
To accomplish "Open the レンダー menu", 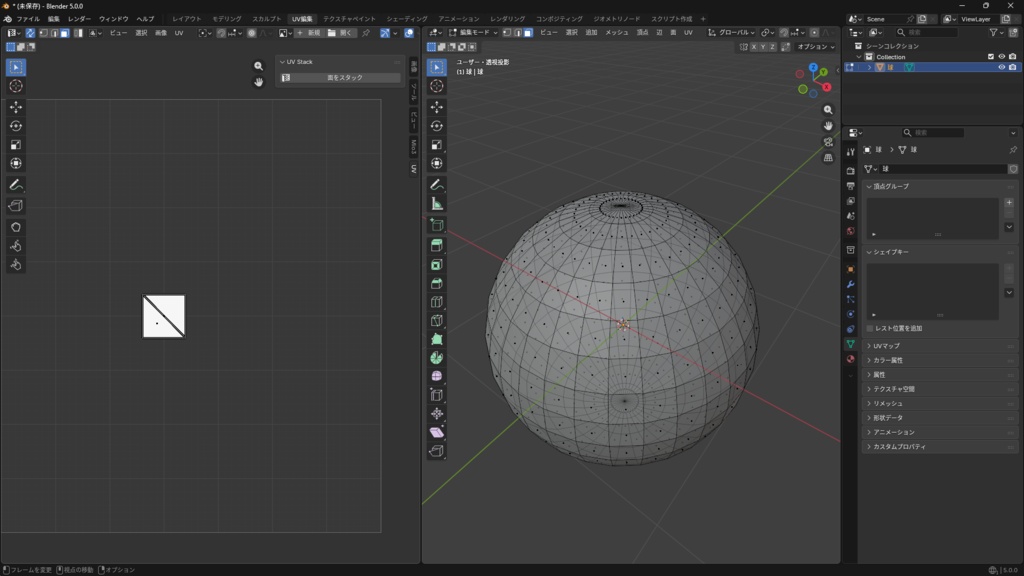I will (x=79, y=19).
